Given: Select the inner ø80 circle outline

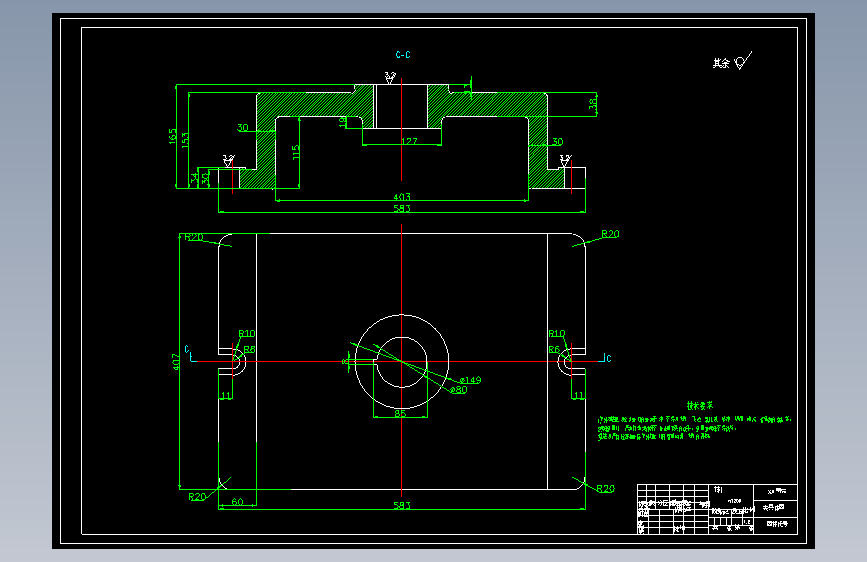Looking at the screenshot, I should (x=402, y=362).
